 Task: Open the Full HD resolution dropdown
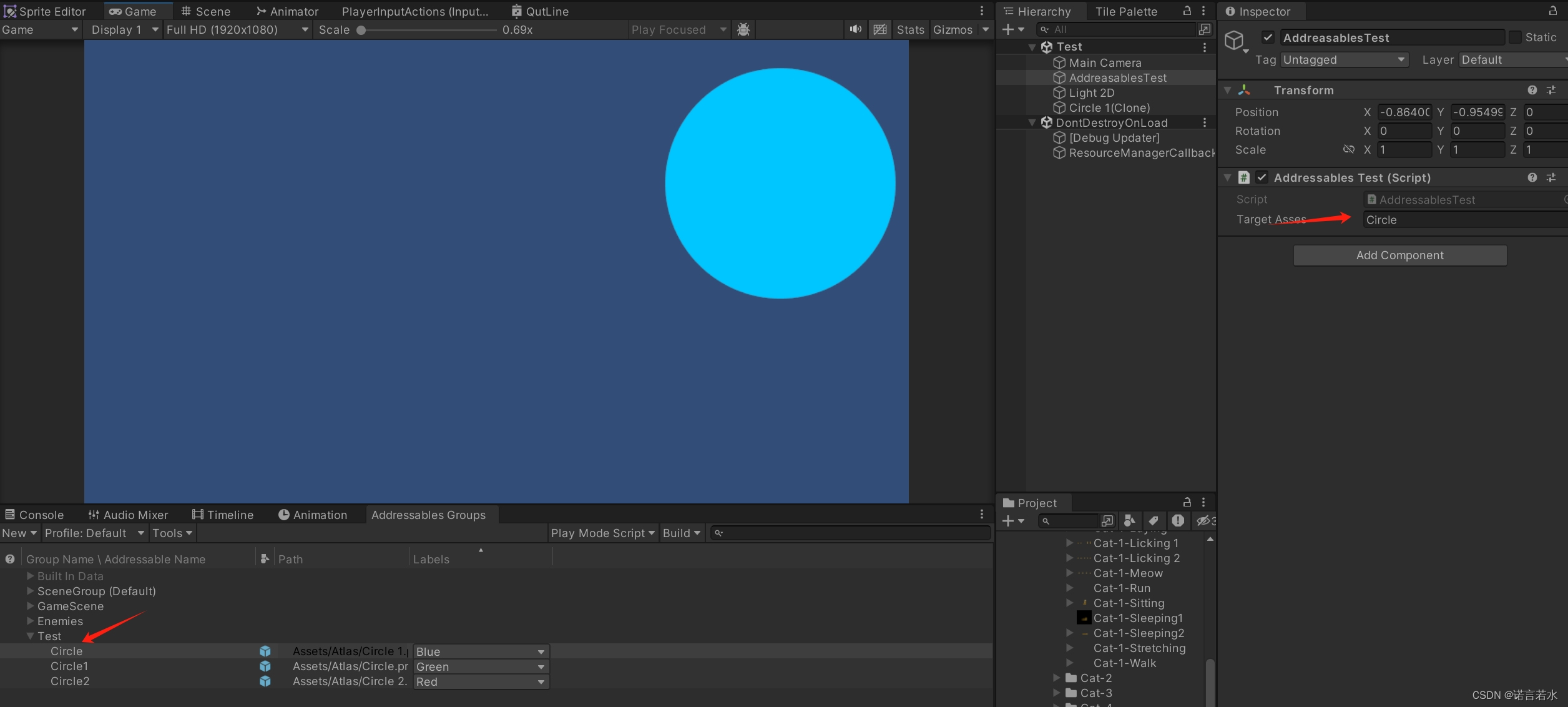(x=237, y=29)
